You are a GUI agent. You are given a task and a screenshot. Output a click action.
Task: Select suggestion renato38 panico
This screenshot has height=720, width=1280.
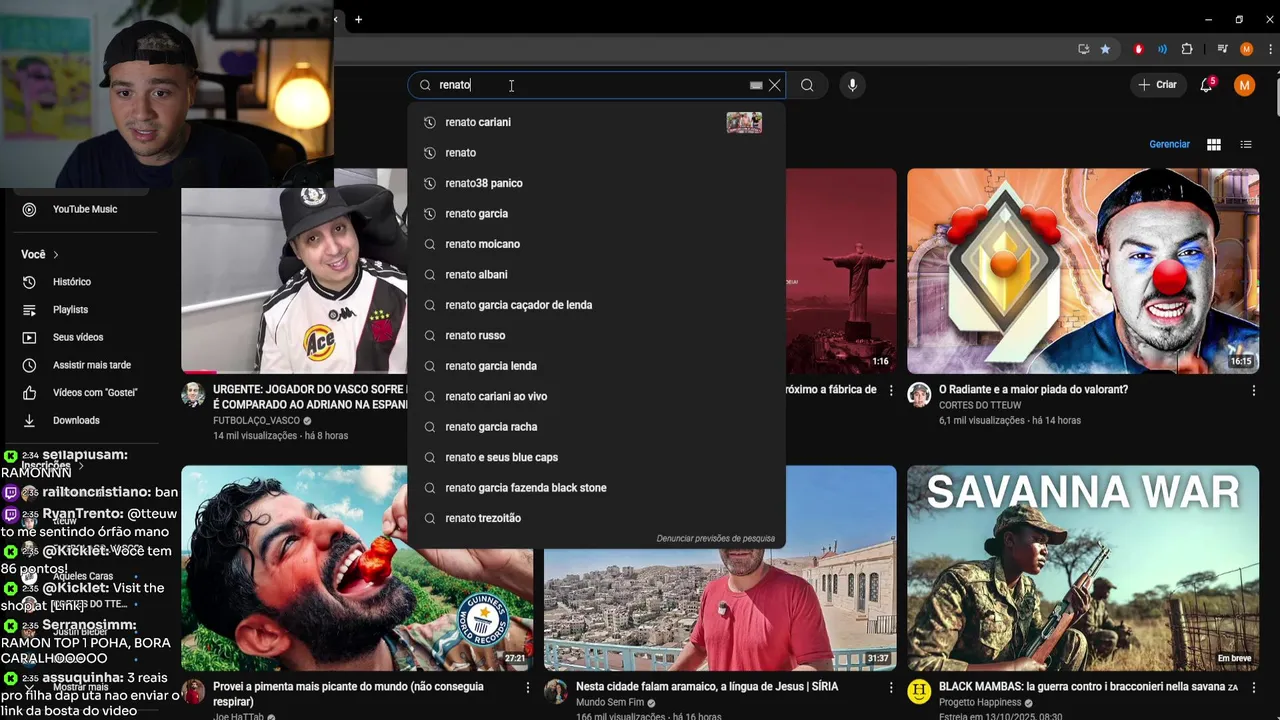596,183
